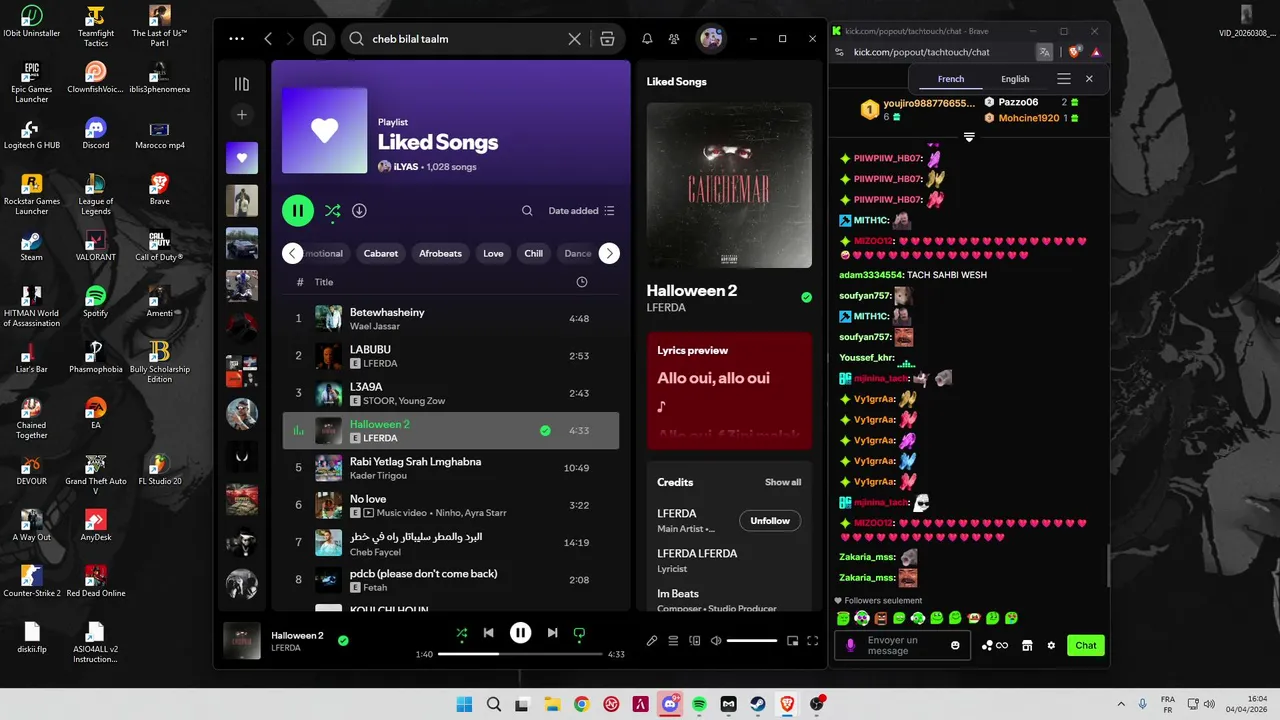Open the Windows Start button
The width and height of the screenshot is (1280, 720).
(x=464, y=705)
